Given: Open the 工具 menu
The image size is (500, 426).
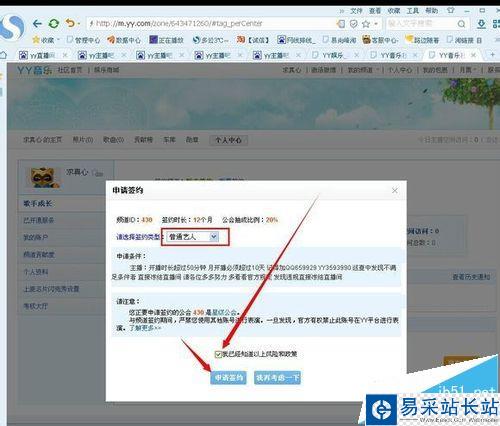Looking at the screenshot, I should coord(412,11).
